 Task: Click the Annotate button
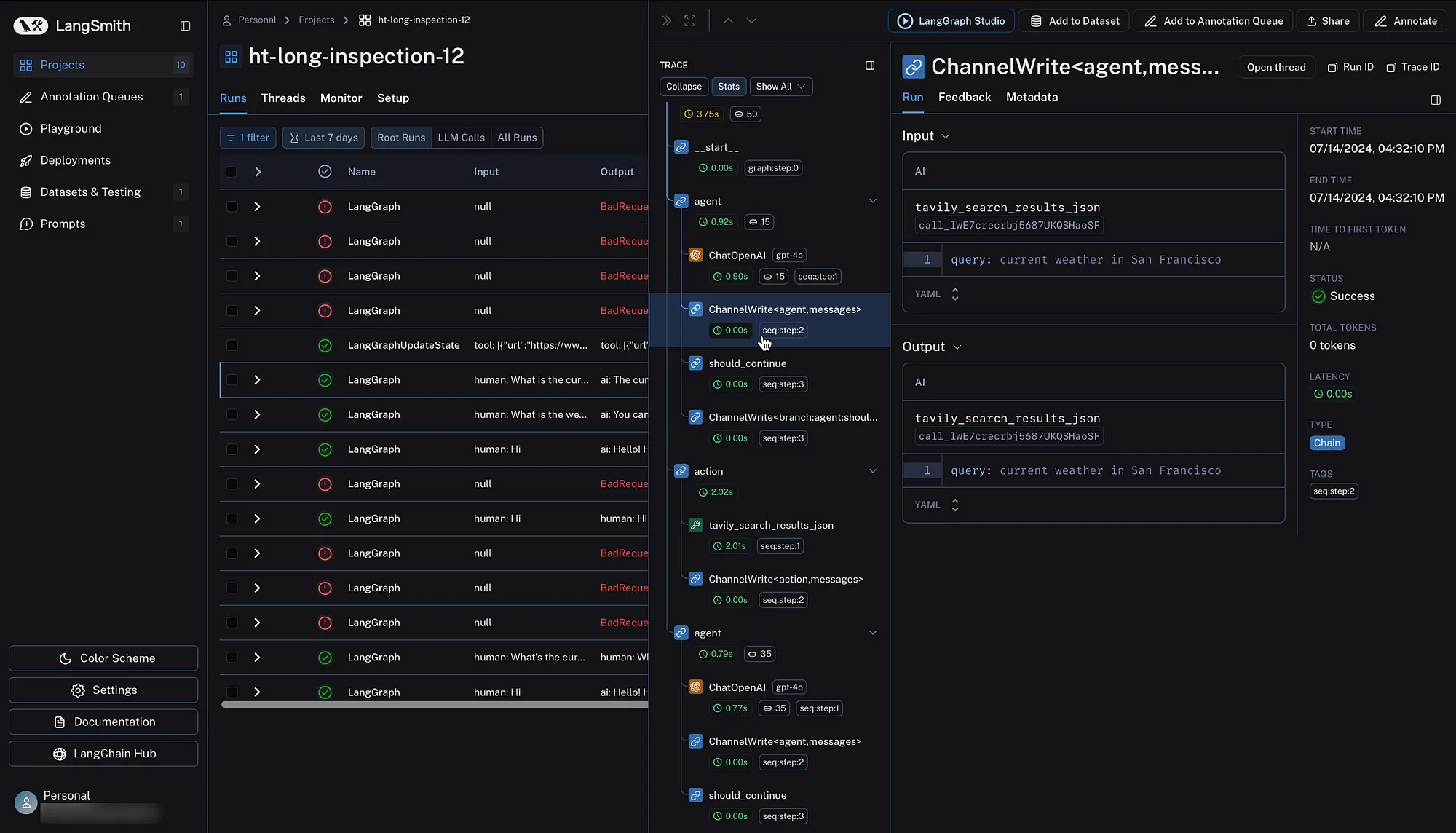point(1406,21)
